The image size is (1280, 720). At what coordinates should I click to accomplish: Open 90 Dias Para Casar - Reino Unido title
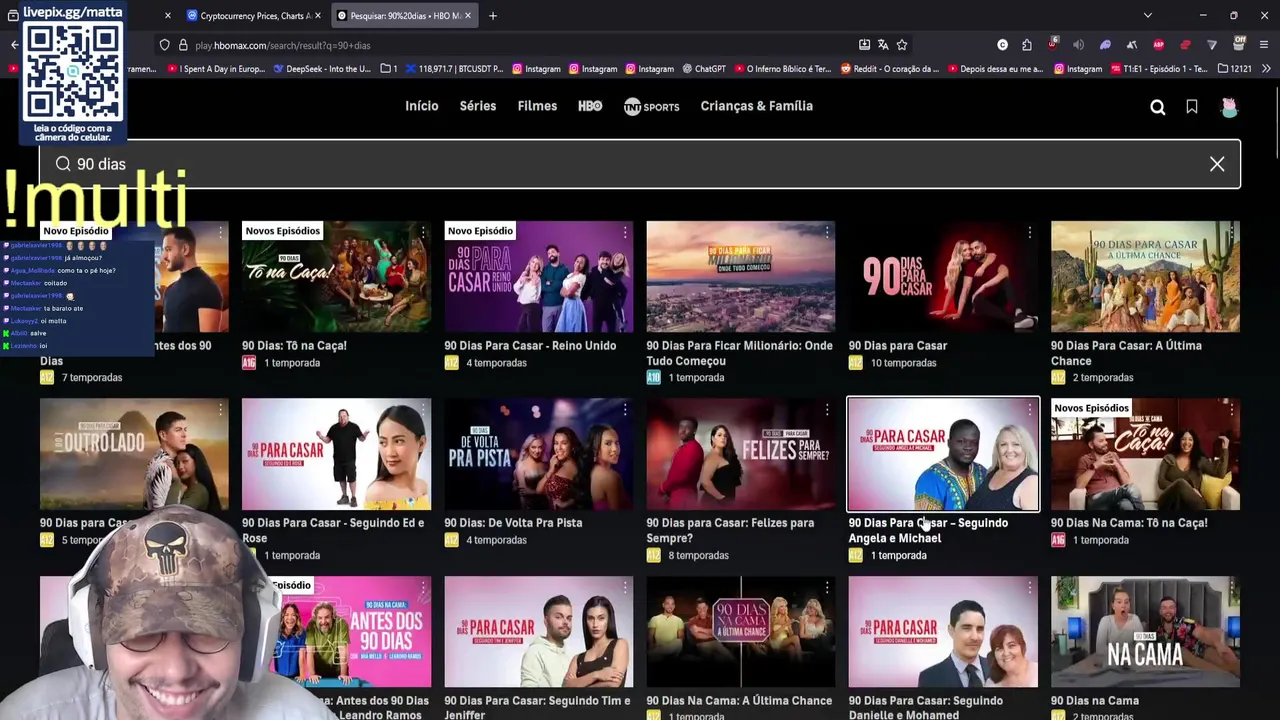[530, 346]
